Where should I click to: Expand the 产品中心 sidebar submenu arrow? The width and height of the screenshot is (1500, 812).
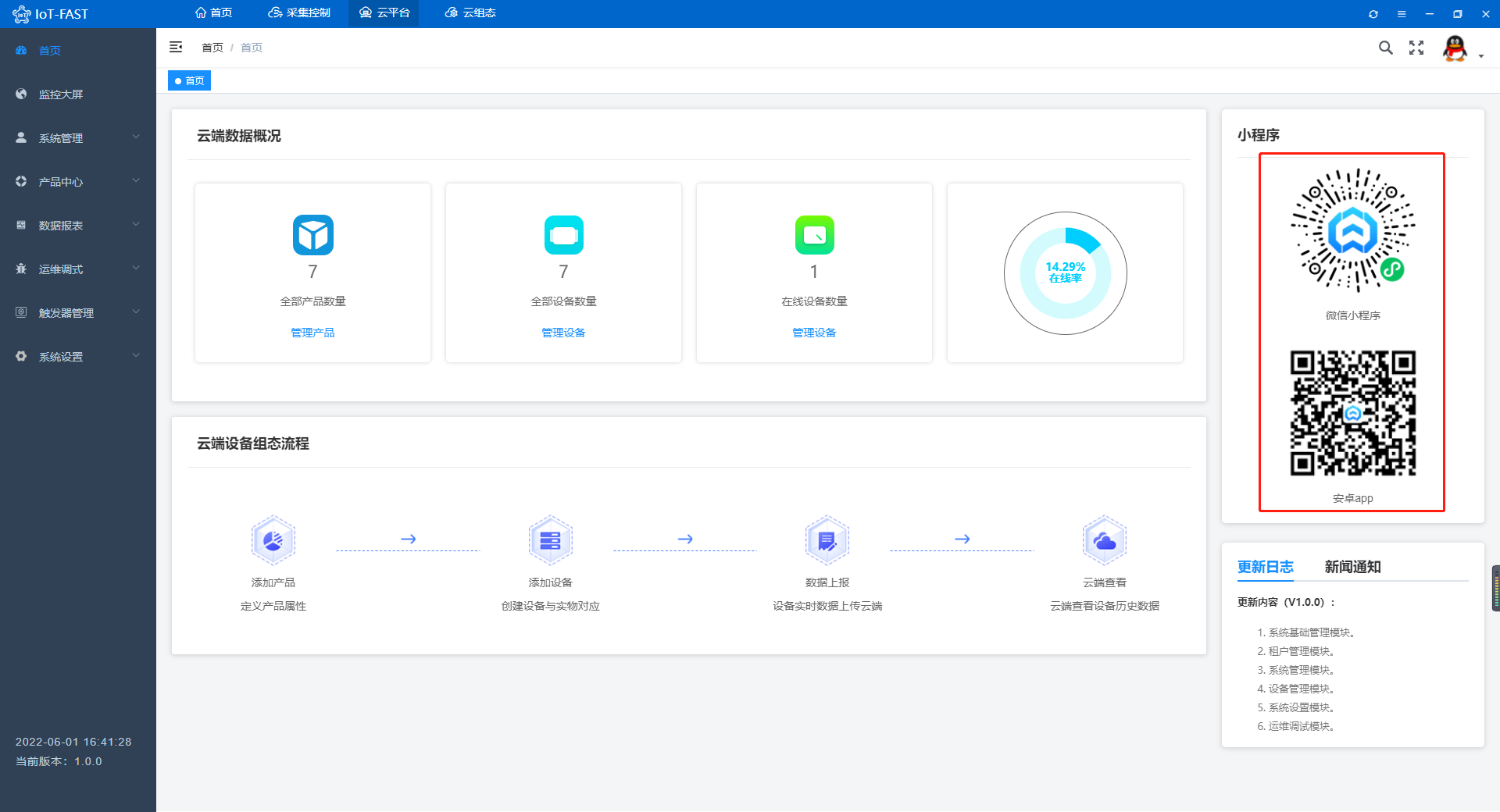[136, 180]
